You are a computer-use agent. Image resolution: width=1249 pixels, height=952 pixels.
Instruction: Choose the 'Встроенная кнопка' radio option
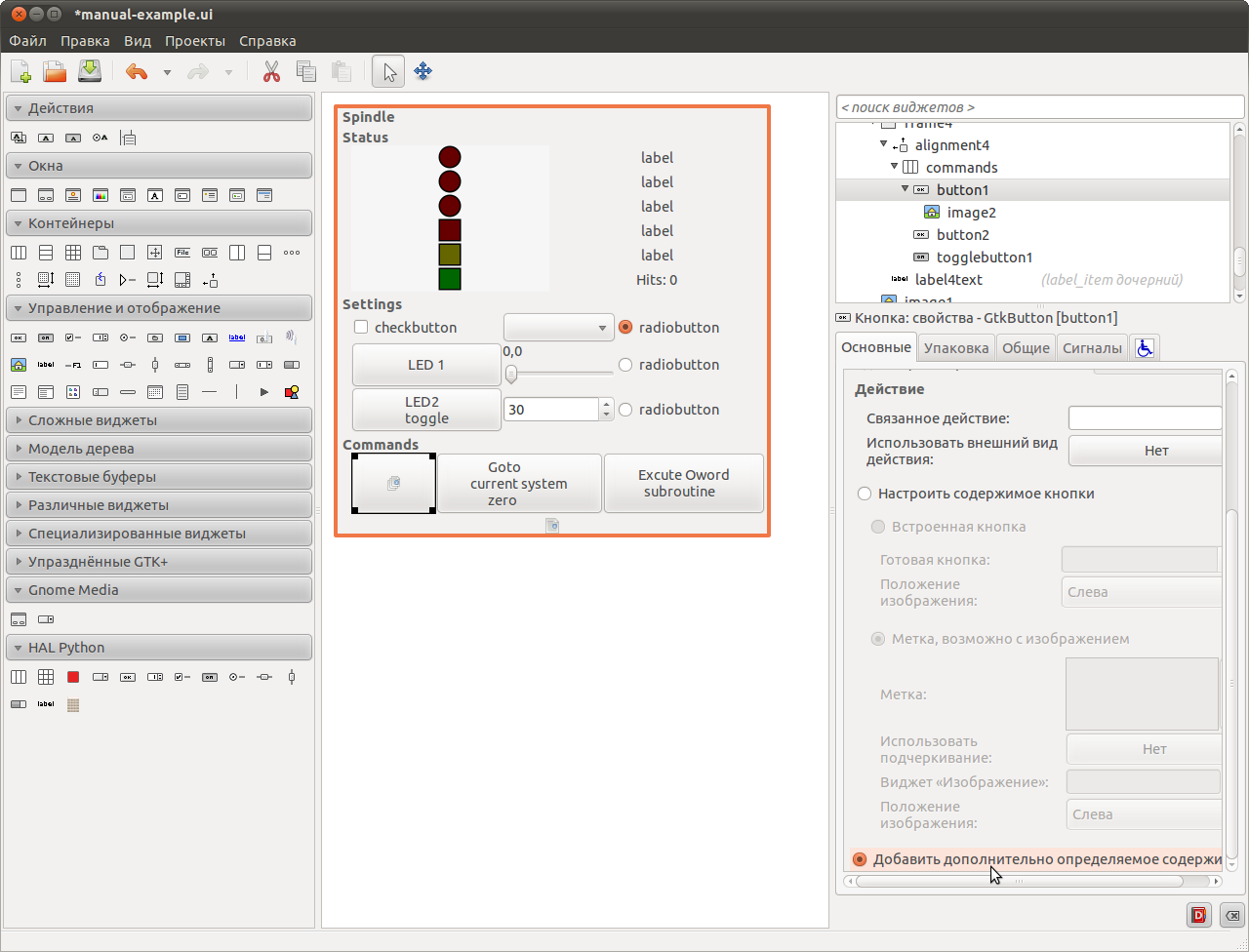pyautogui.click(x=877, y=527)
